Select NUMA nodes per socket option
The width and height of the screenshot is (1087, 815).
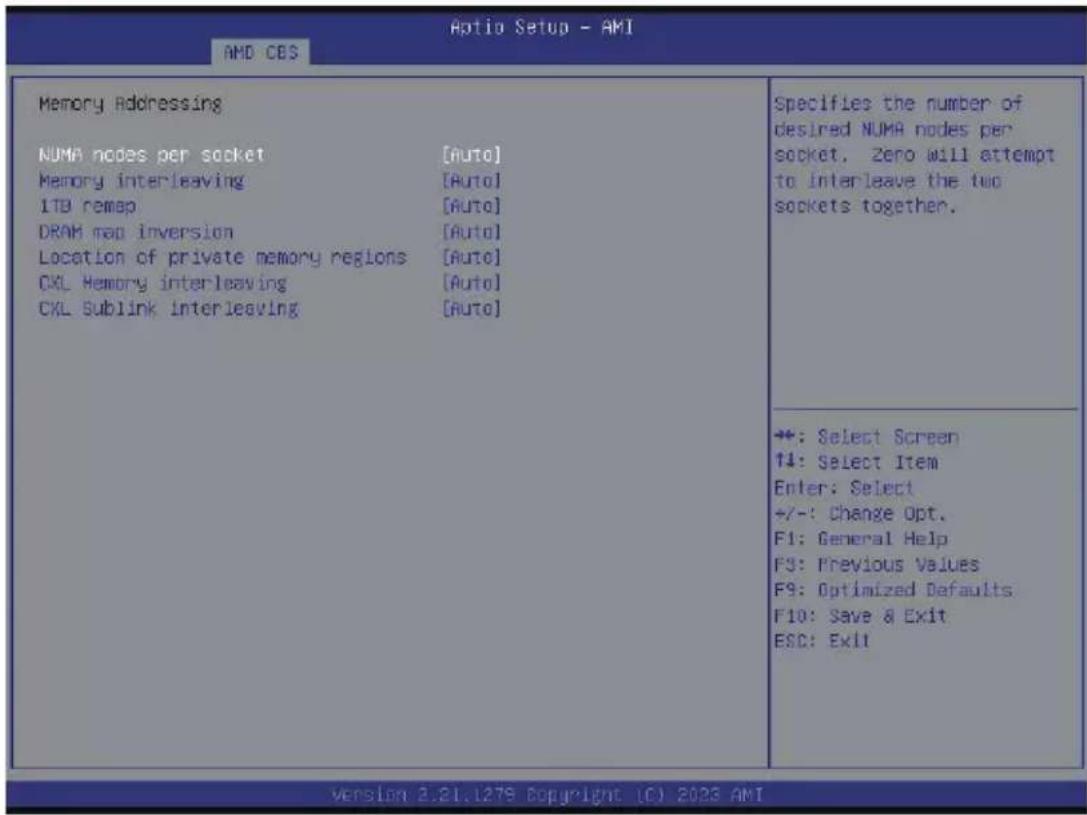point(151,155)
